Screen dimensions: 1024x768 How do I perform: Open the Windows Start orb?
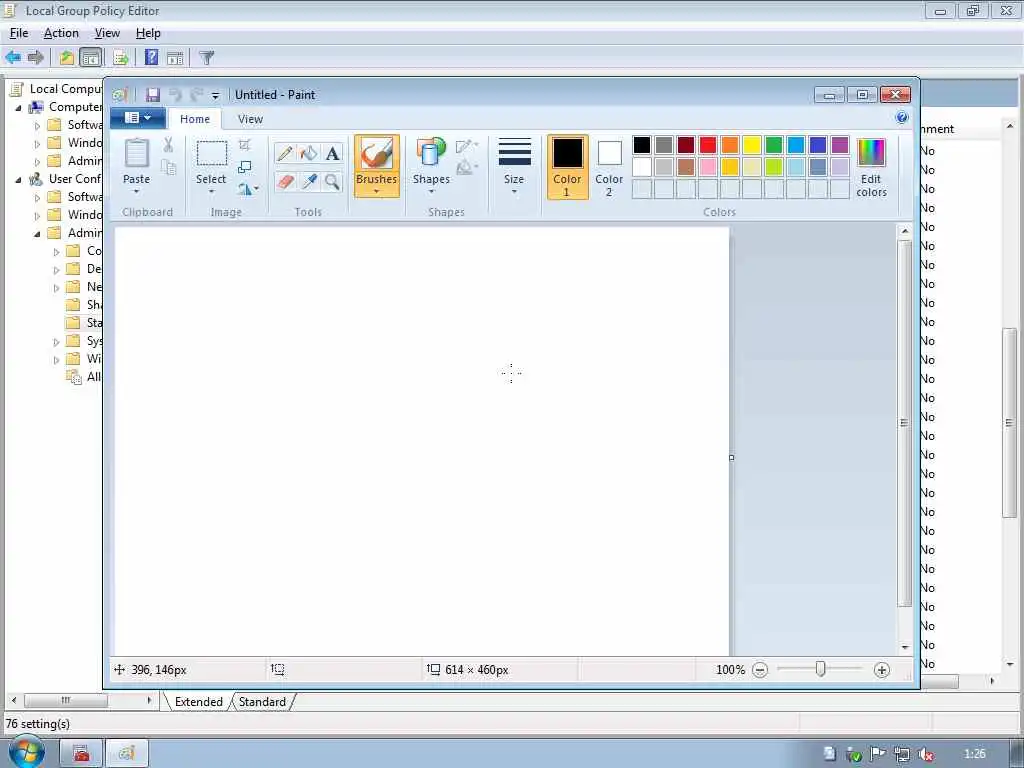pyautogui.click(x=25, y=752)
